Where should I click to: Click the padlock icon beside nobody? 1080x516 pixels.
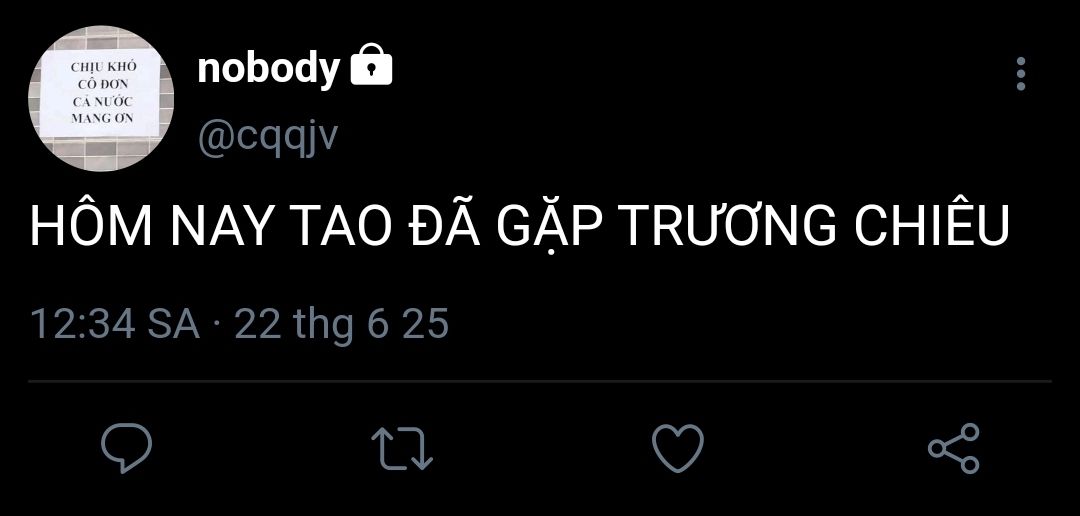tap(371, 65)
